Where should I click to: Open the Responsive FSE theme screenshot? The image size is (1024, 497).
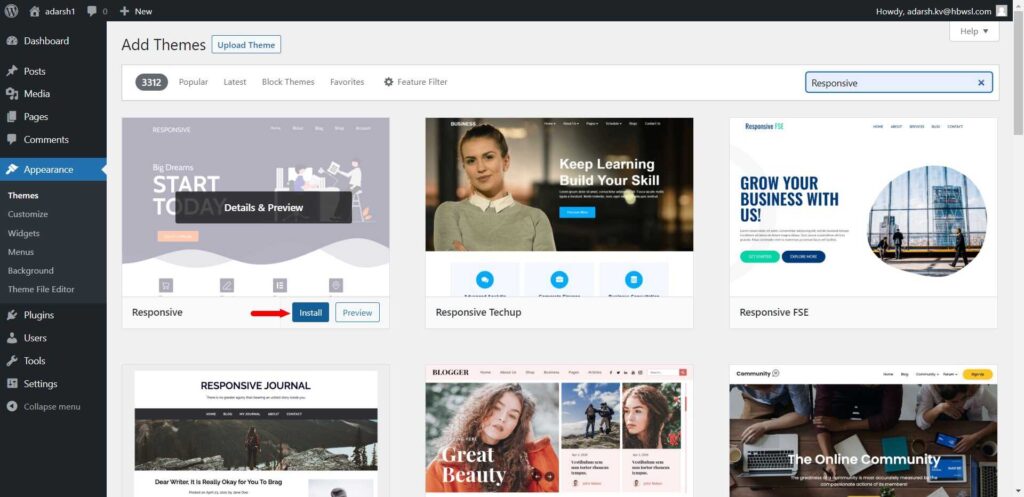click(x=863, y=207)
